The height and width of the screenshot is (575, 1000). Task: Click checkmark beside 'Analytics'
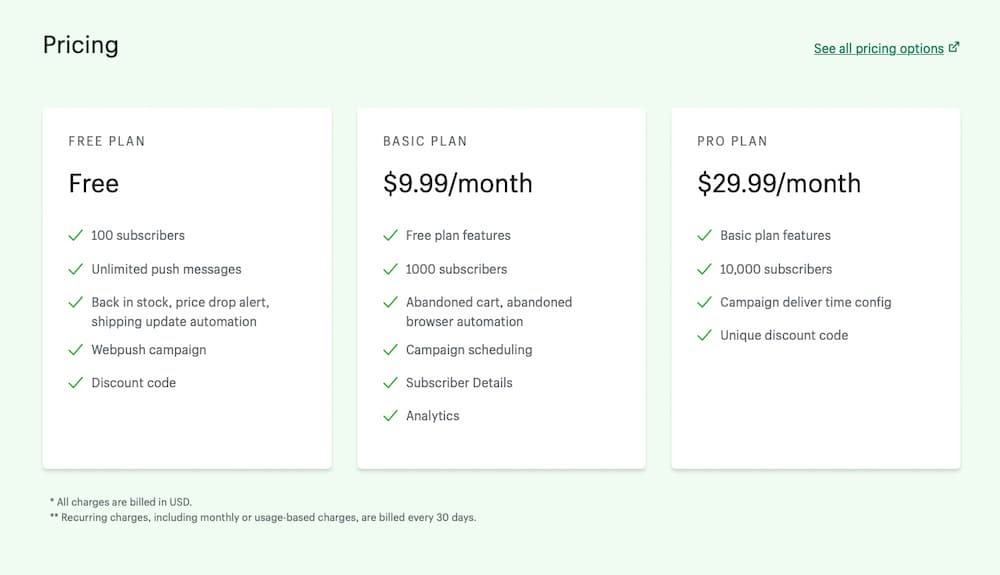coord(390,416)
